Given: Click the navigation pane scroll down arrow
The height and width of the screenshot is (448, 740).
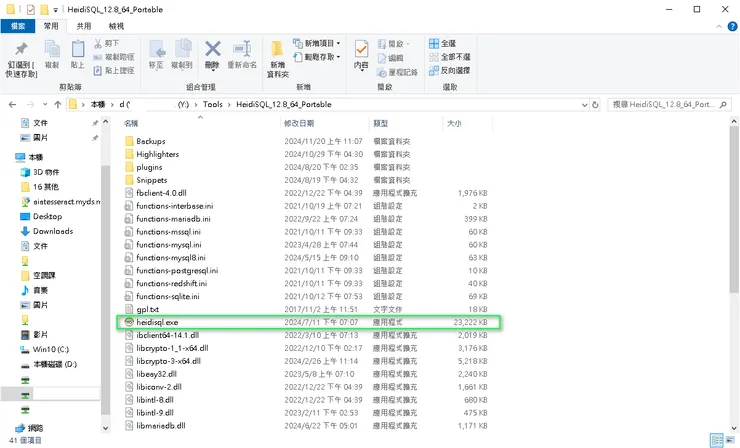Looking at the screenshot, I should (x=105, y=428).
